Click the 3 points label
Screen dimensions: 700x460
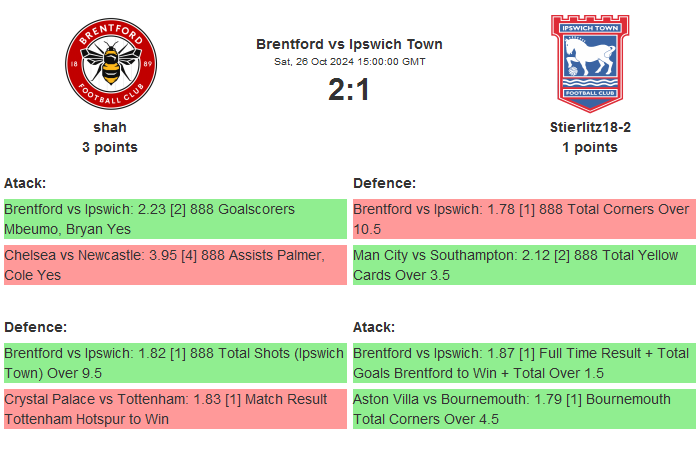point(110,147)
